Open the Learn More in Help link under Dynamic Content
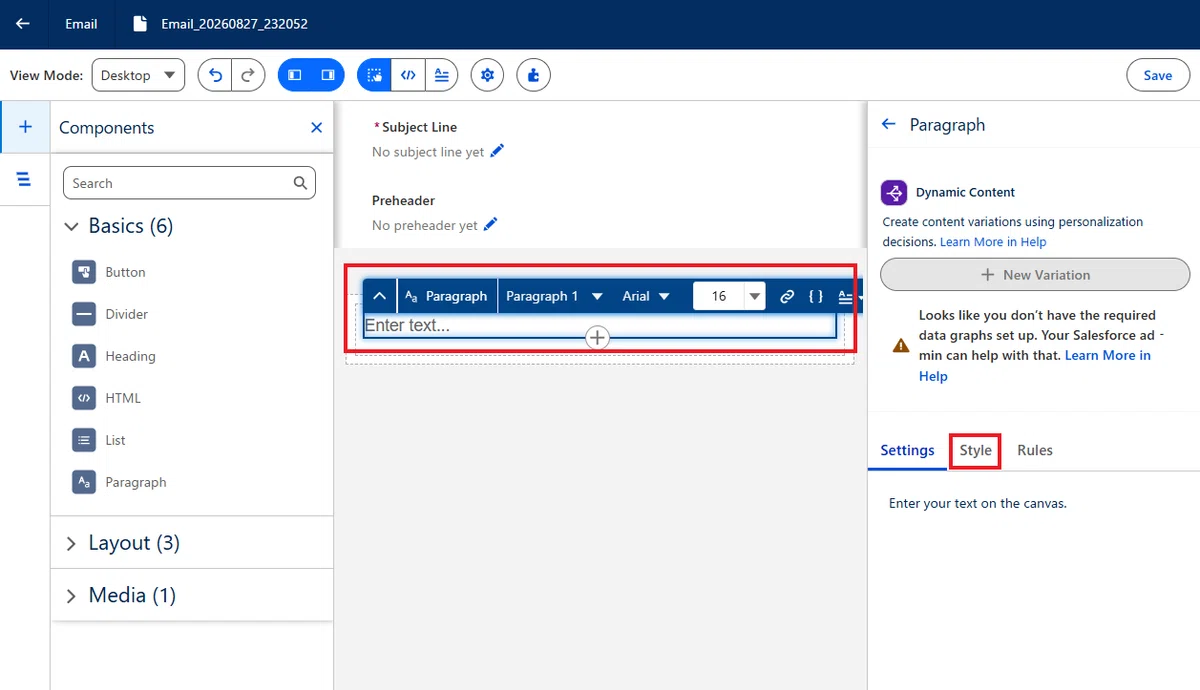Screen dimensions: 1200x690 click(993, 242)
